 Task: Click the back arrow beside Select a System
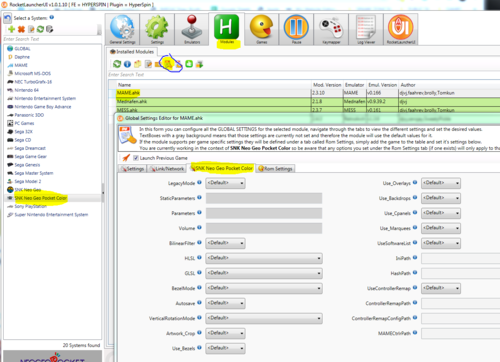tap(7, 18)
